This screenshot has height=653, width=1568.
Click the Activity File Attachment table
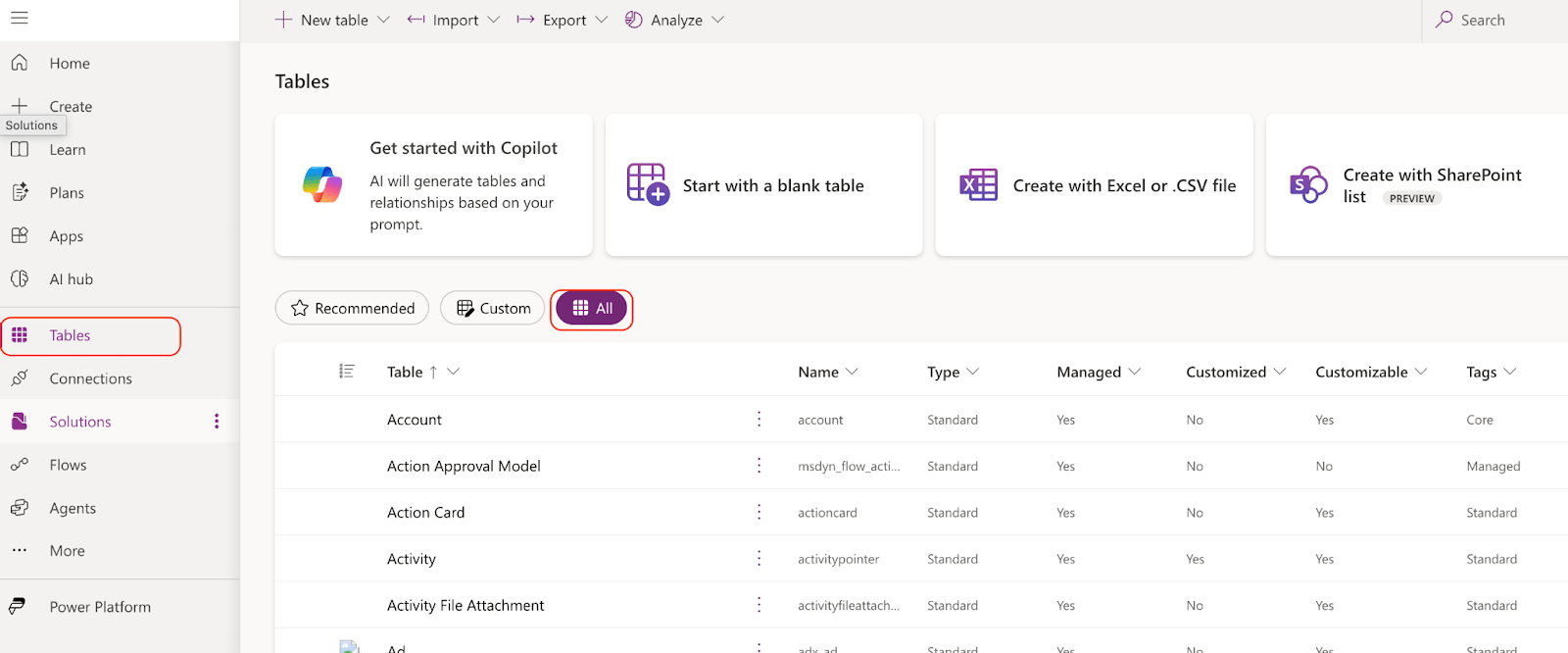coord(465,606)
